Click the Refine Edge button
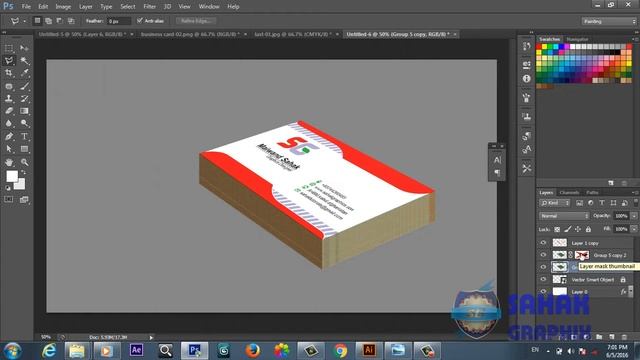Screen dimensions: 640x360 point(196,21)
